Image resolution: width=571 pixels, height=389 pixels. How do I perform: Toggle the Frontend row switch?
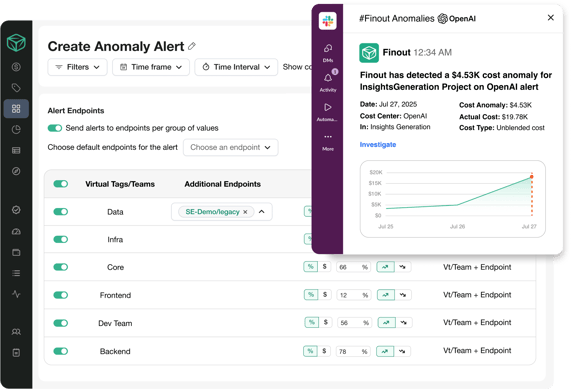(x=61, y=295)
